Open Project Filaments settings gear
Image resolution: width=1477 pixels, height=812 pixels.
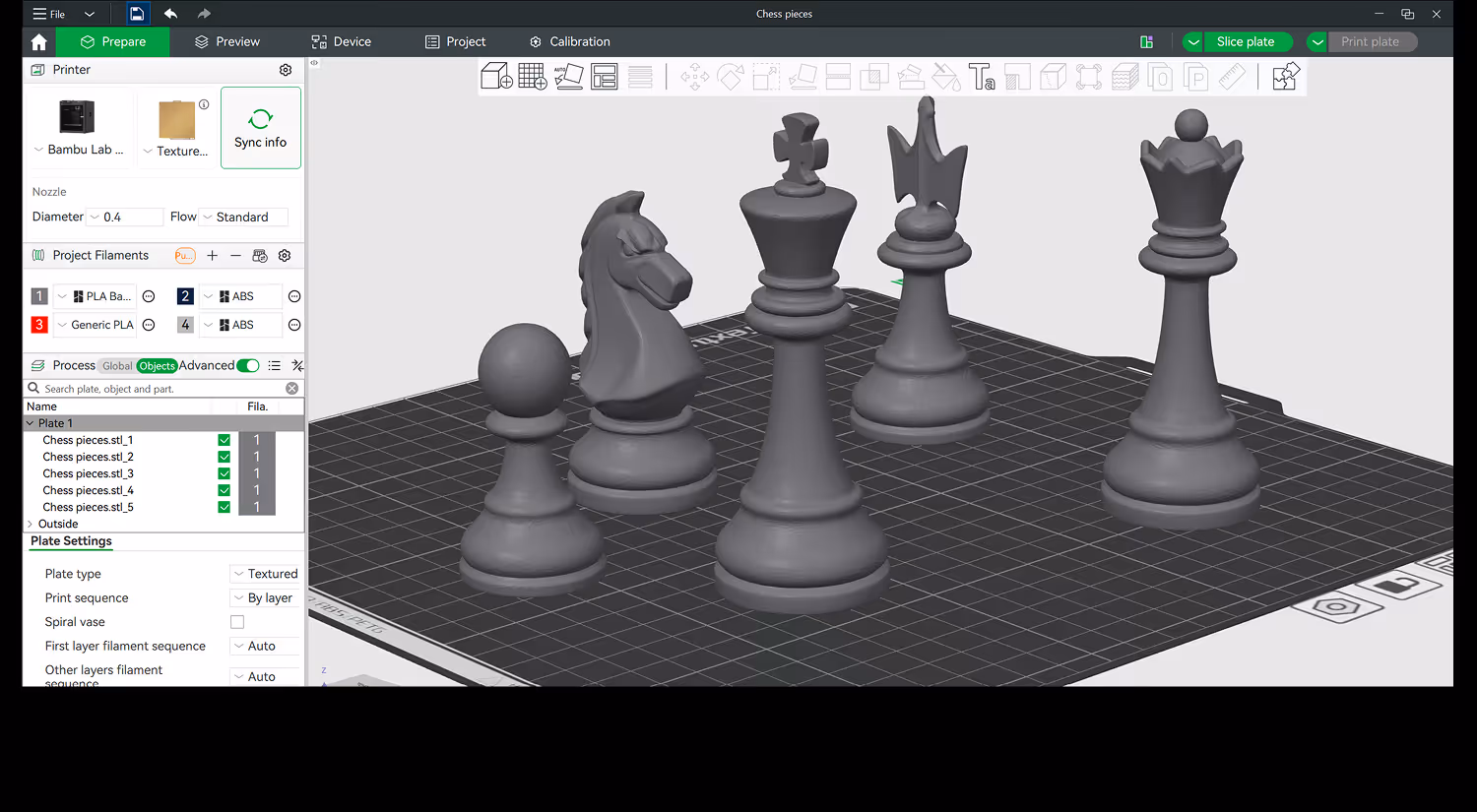point(285,255)
